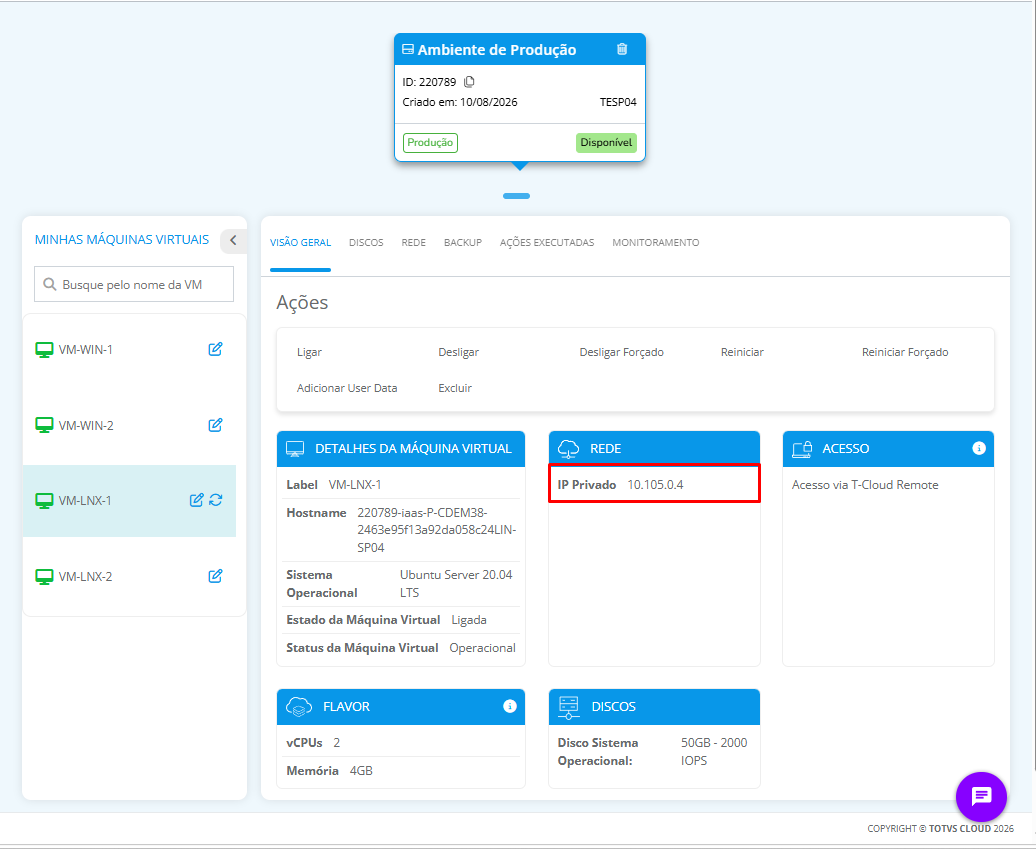Collapse the Minhas Máquinas Virtuais panel
The image size is (1036, 849).
coord(233,240)
